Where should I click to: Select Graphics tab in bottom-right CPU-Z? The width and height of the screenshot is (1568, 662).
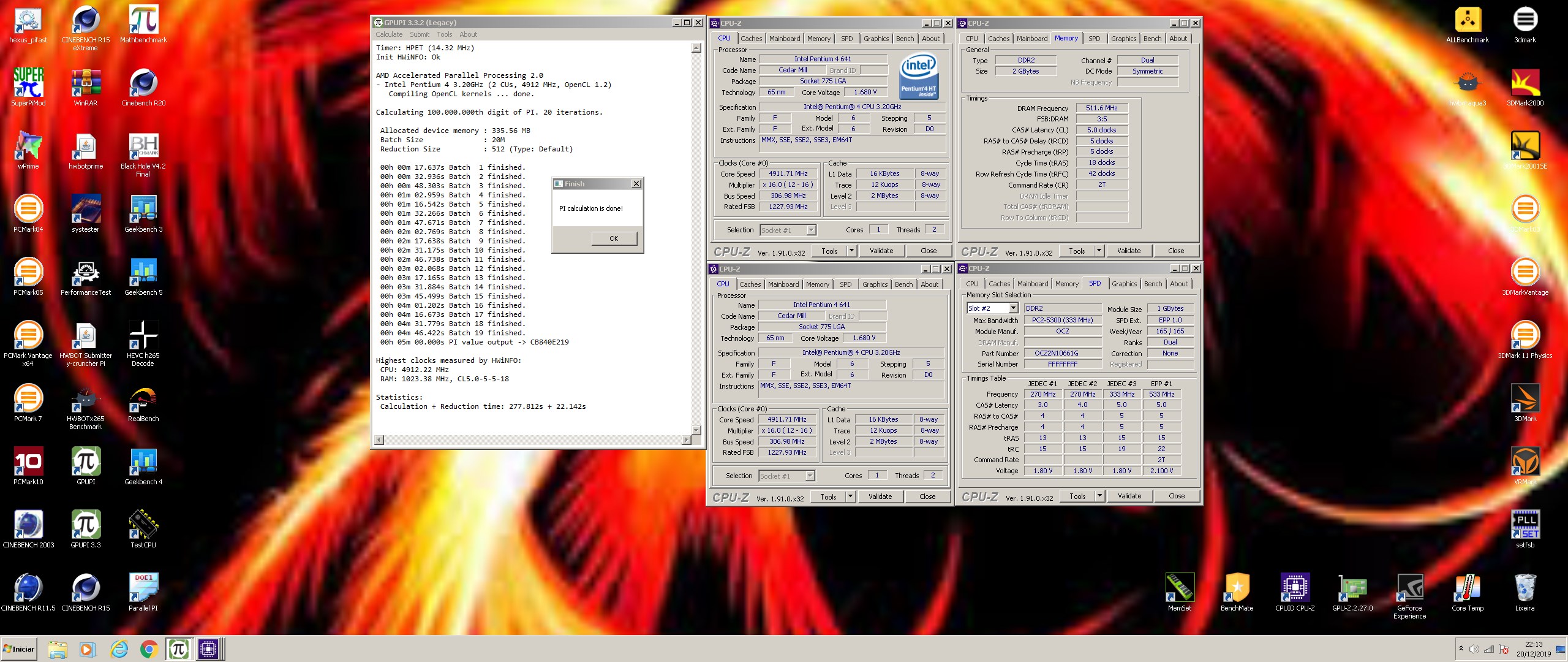[x=1125, y=284]
